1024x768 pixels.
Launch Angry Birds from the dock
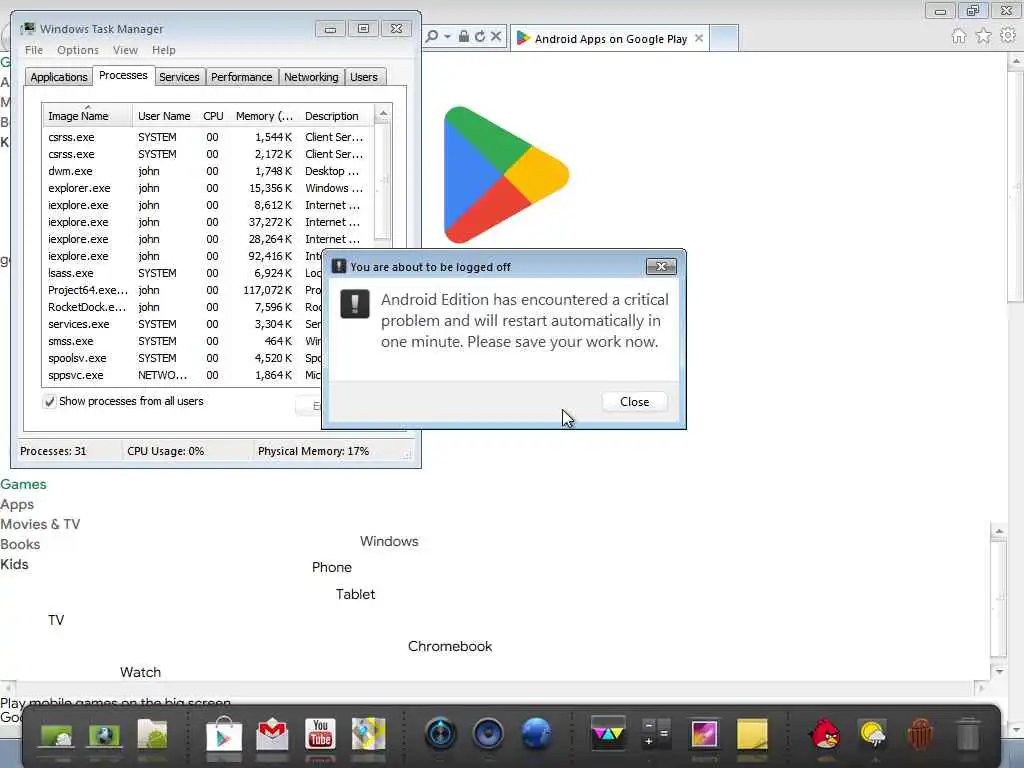[824, 734]
